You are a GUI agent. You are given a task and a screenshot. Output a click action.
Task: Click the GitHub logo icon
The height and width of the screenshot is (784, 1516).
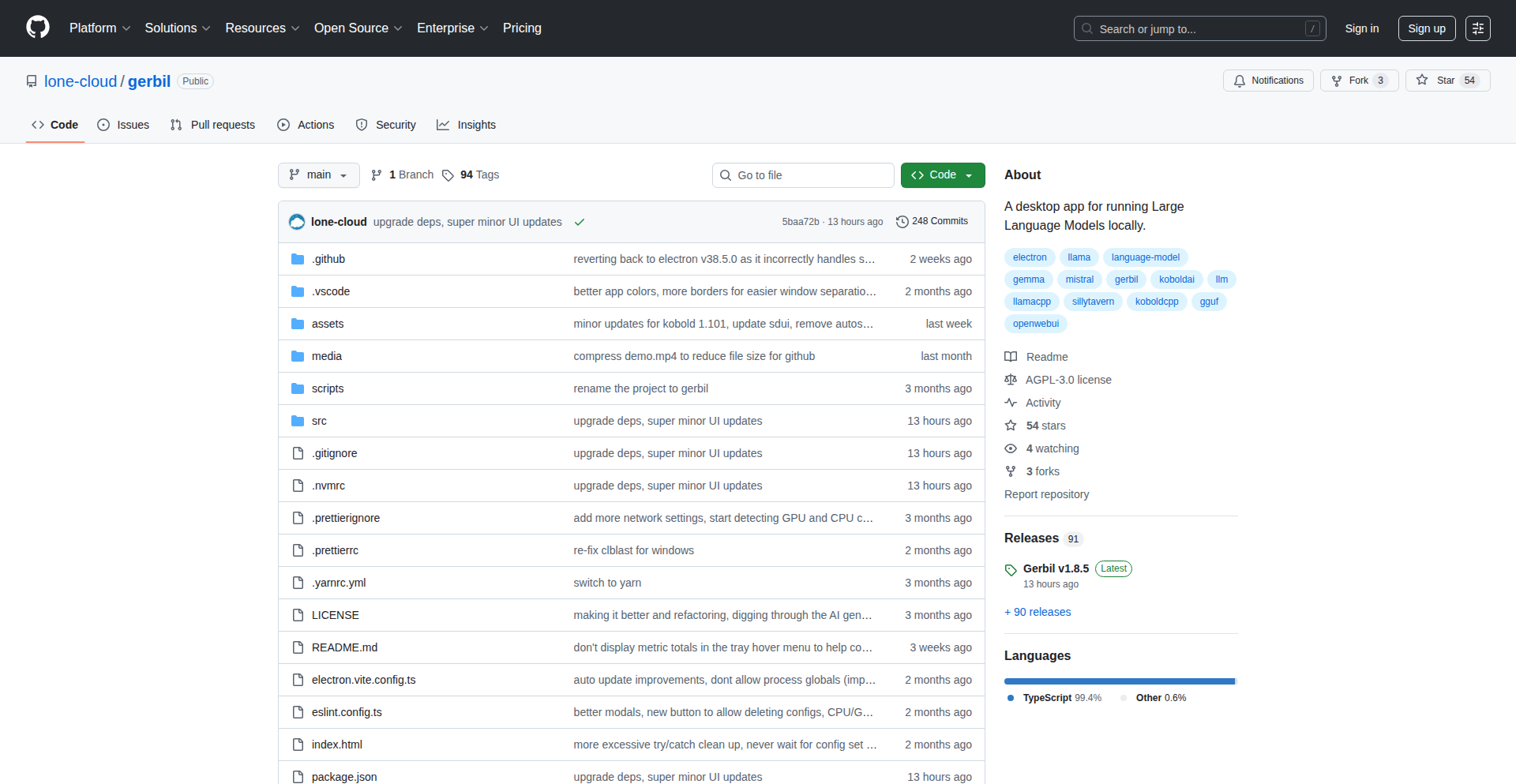(38, 28)
